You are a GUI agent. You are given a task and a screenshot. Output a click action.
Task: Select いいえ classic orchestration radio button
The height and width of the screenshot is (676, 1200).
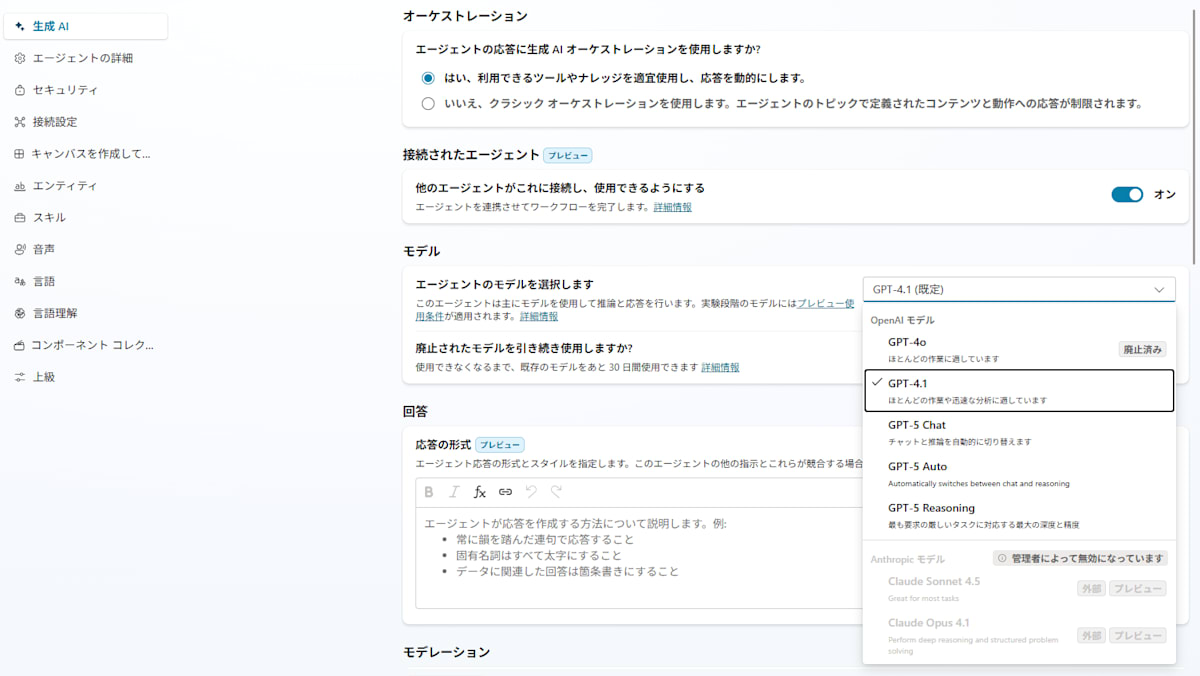tap(428, 103)
